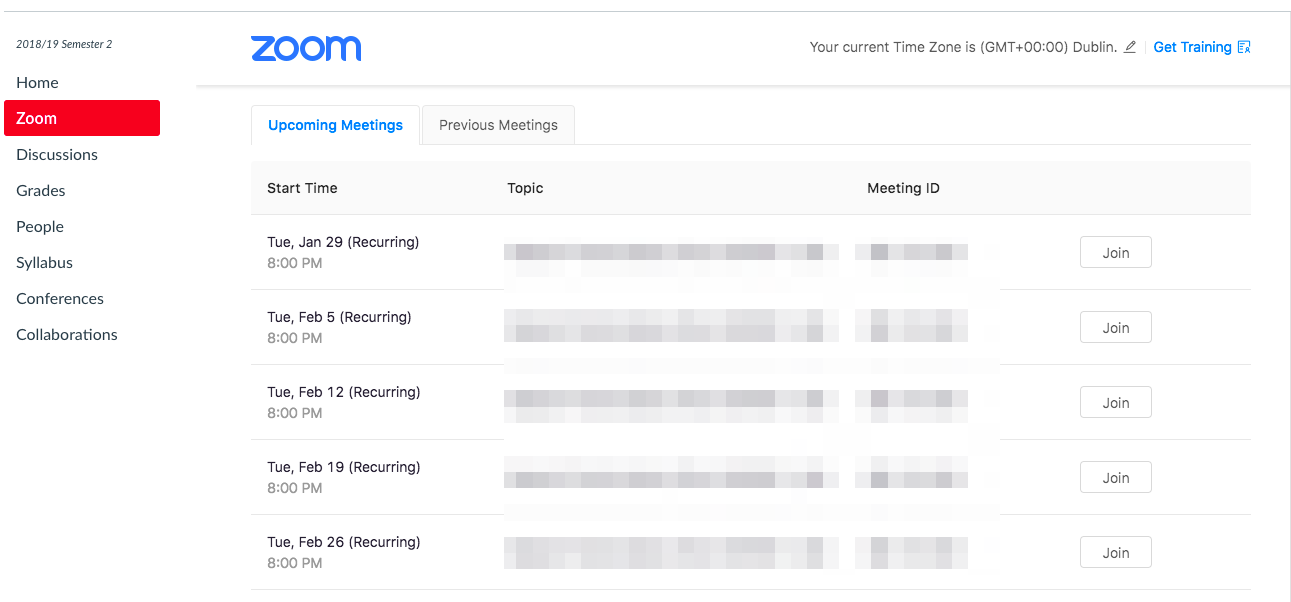The height and width of the screenshot is (602, 1291).
Task: Go to Home in course navigation
Action: point(37,82)
